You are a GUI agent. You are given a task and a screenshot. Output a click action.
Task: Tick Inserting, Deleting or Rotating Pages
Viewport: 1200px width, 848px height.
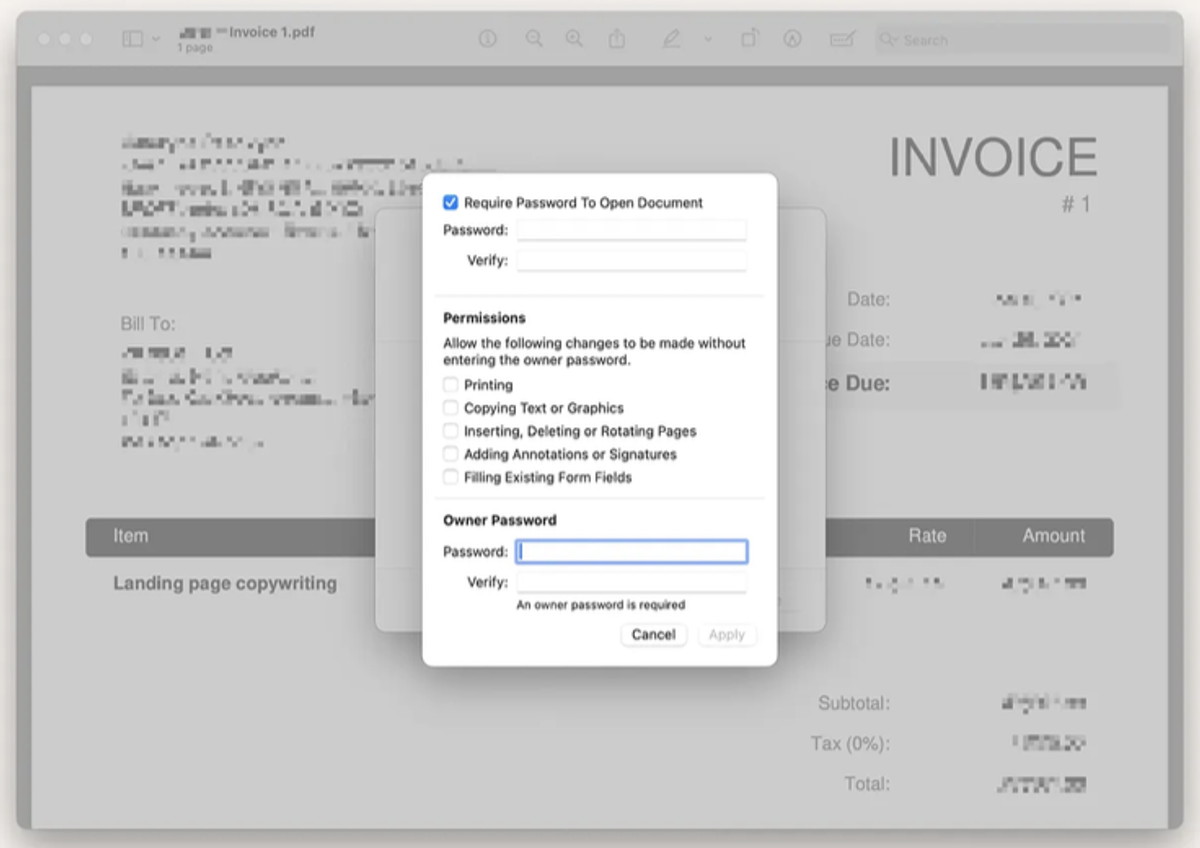coord(451,431)
